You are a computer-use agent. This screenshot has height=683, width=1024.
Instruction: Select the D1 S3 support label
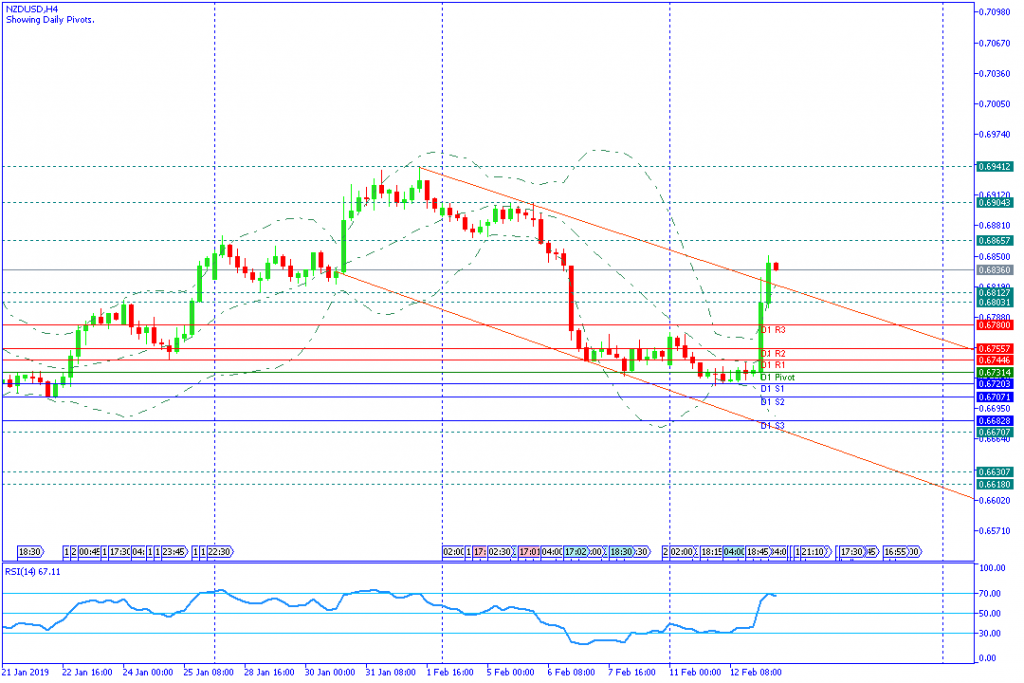[773, 425]
